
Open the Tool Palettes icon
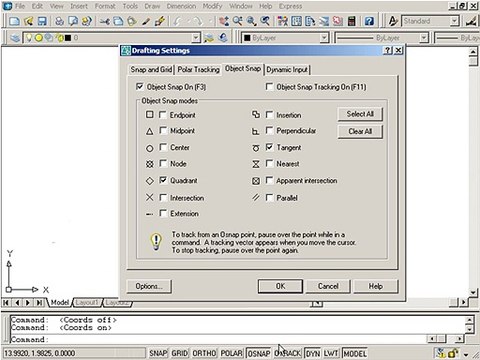310,21
